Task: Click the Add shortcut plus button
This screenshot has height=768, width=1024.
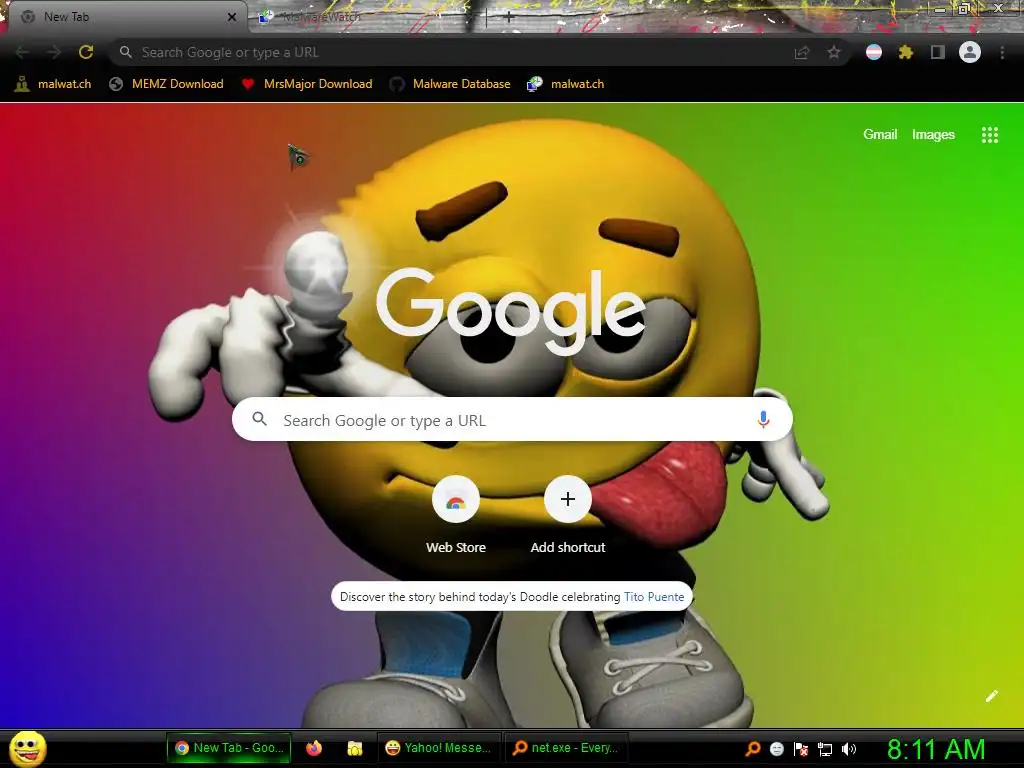Action: coord(568,500)
